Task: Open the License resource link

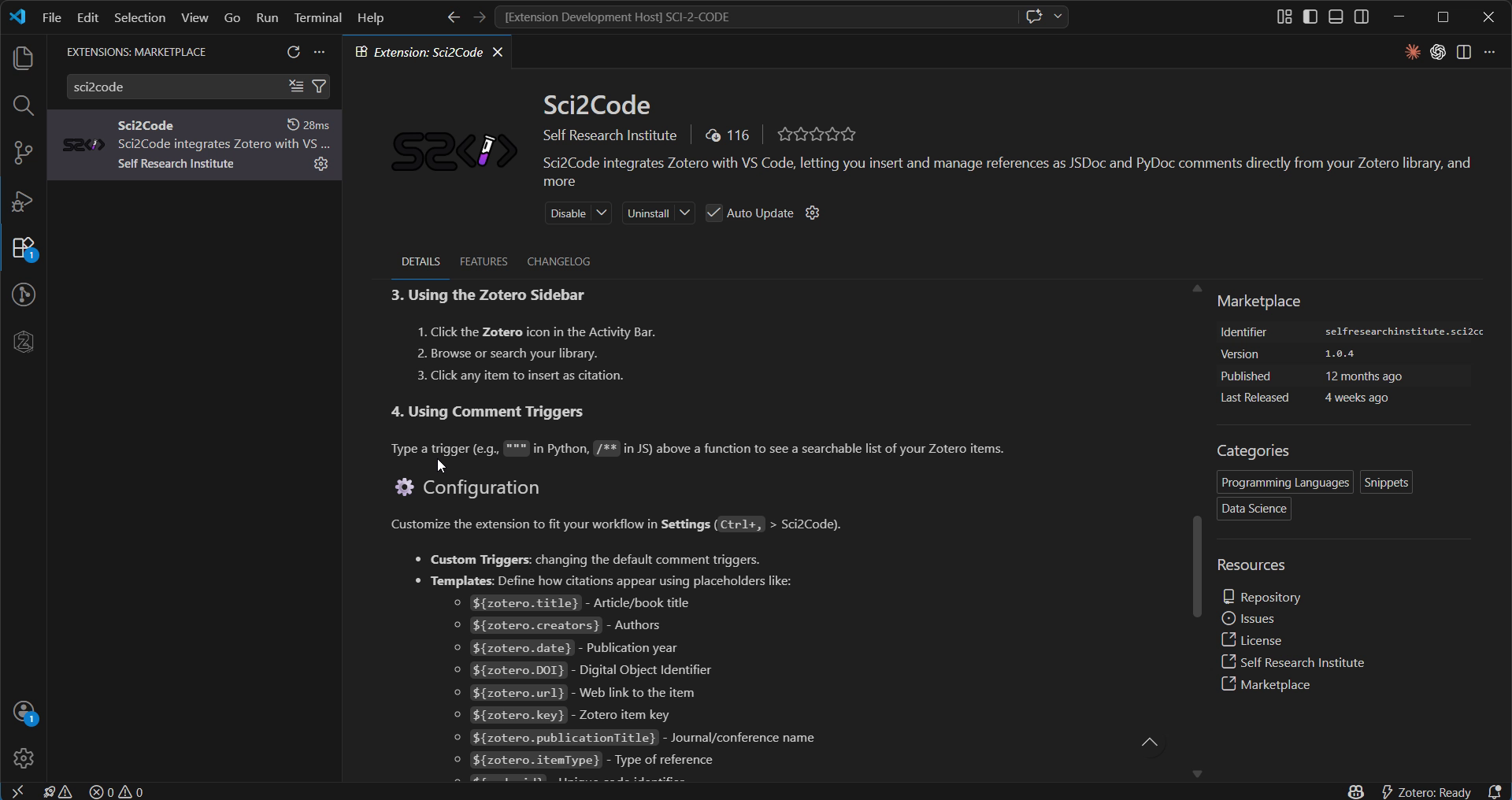Action: pos(1260,641)
